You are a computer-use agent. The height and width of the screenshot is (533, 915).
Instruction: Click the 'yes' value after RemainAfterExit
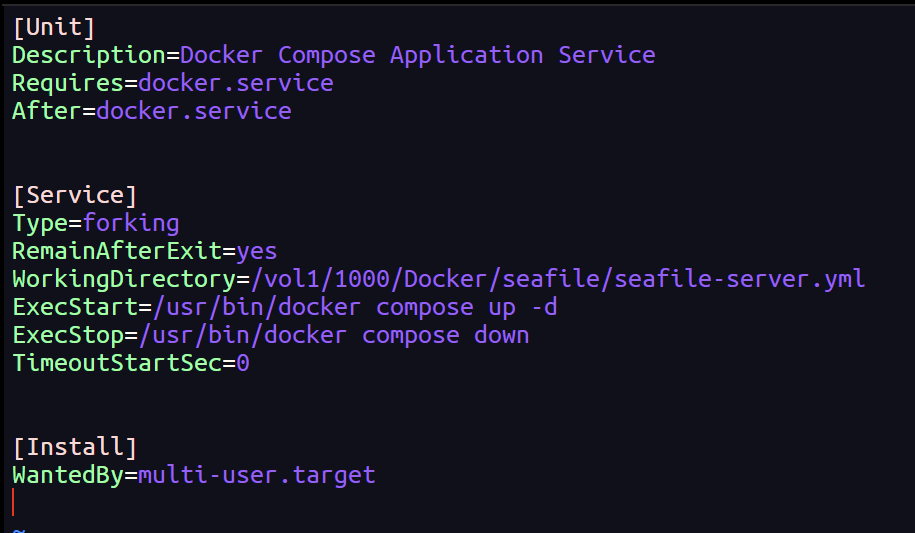[x=257, y=251]
